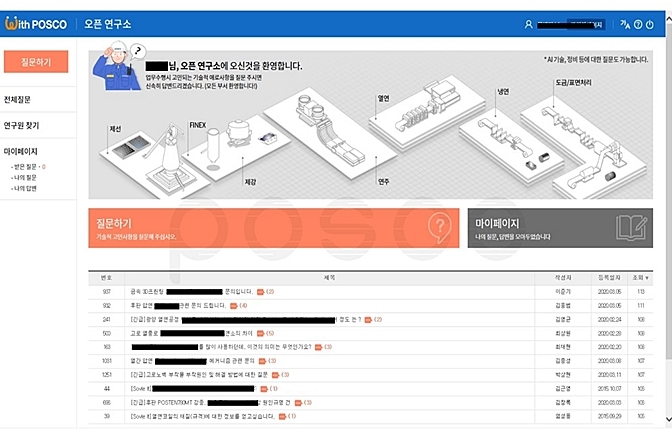The width and height of the screenshot is (672, 435).
Task: Select the FINEX process area
Action: [198, 125]
